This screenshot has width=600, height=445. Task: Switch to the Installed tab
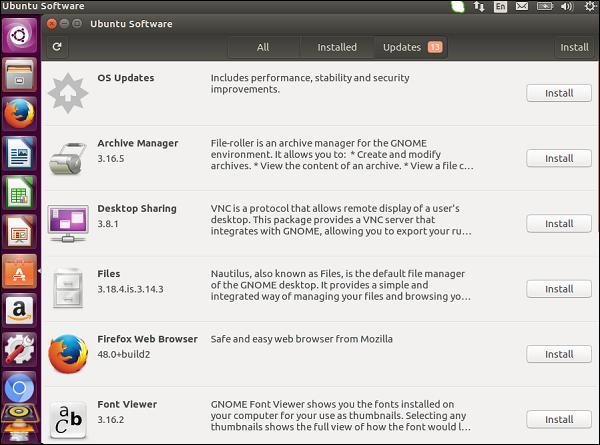click(337, 47)
